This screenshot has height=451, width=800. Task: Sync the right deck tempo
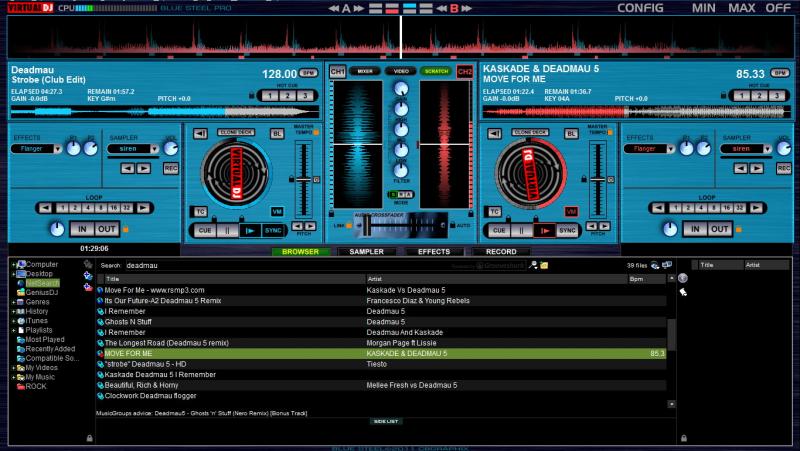(x=567, y=231)
